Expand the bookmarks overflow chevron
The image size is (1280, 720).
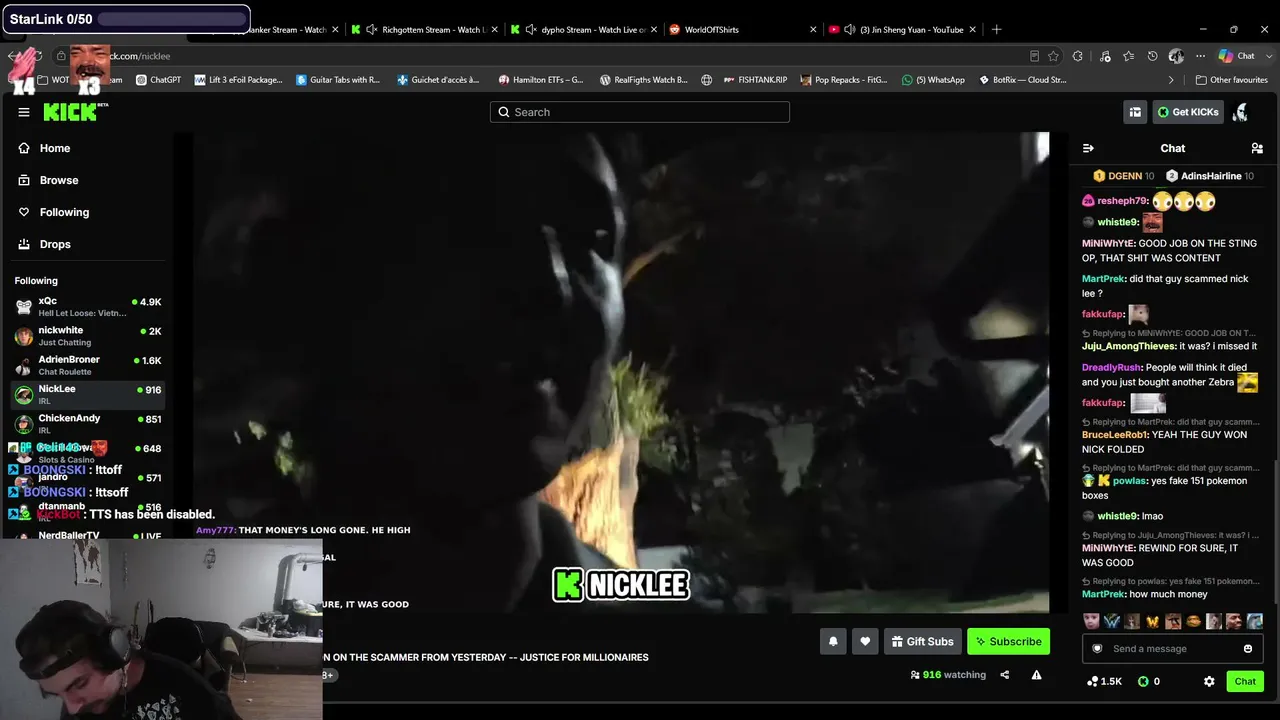[x=1171, y=80]
